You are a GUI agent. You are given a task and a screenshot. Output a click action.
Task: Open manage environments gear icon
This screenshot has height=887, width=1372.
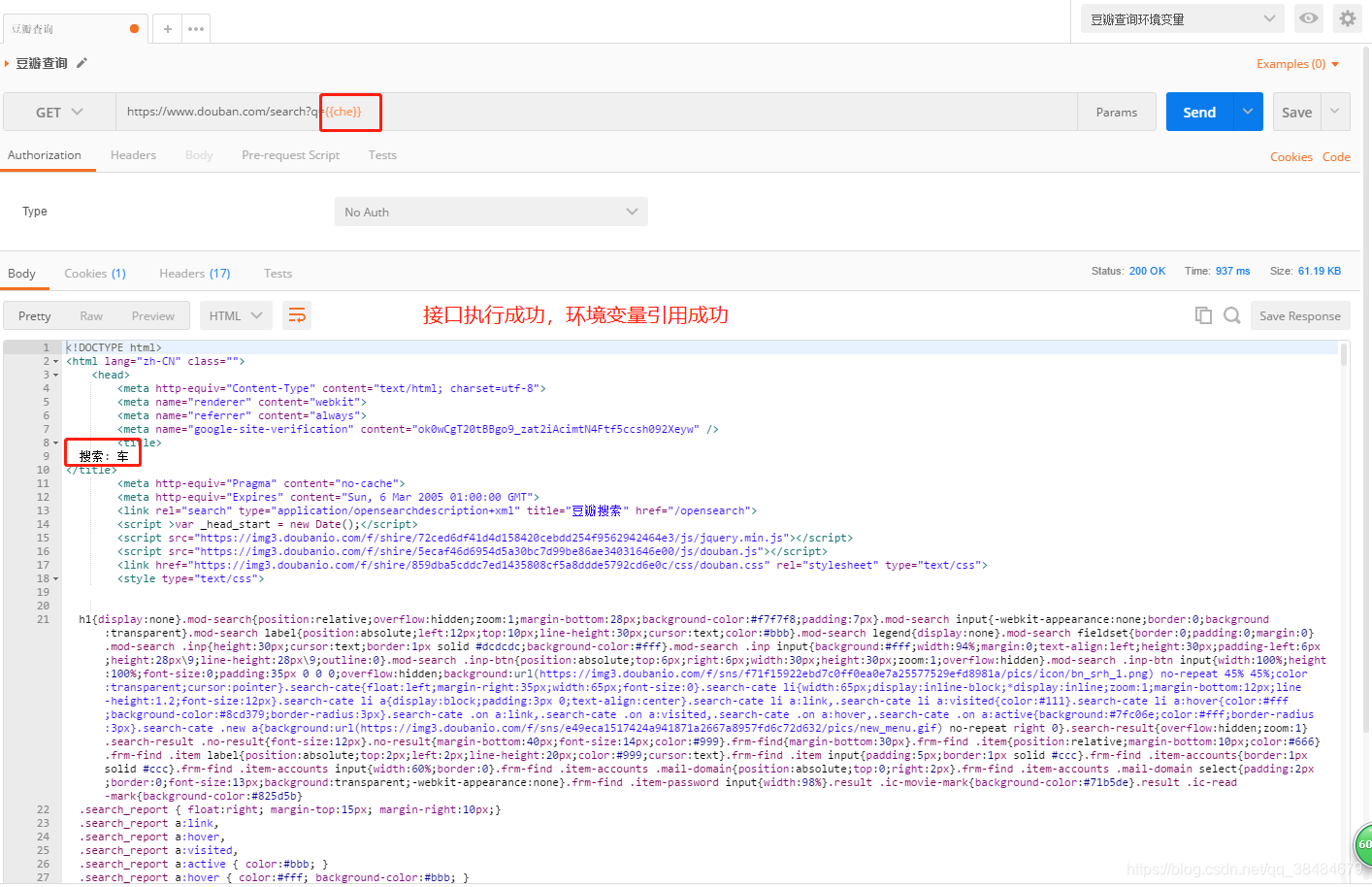1348,18
